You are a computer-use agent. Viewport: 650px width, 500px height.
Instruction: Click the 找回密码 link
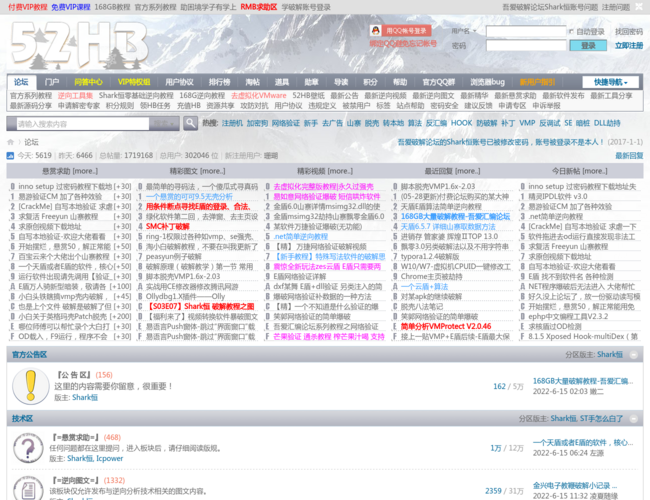click(x=628, y=32)
